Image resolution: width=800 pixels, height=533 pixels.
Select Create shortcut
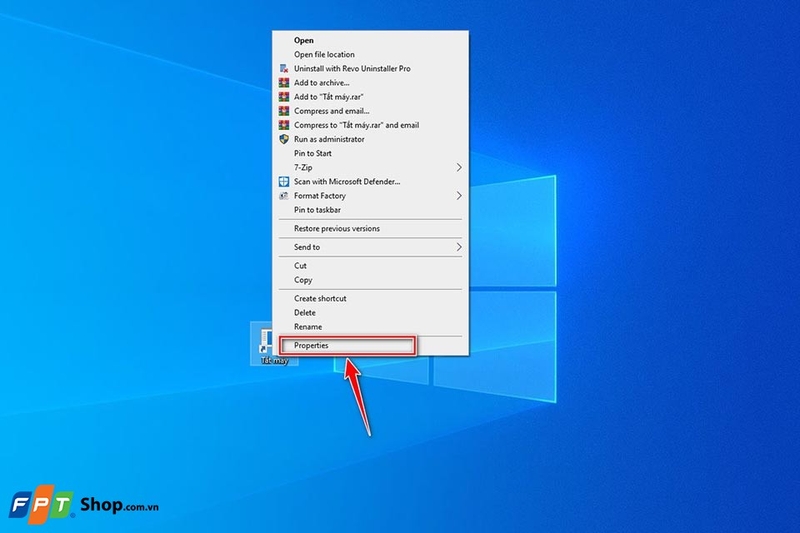coord(370,298)
